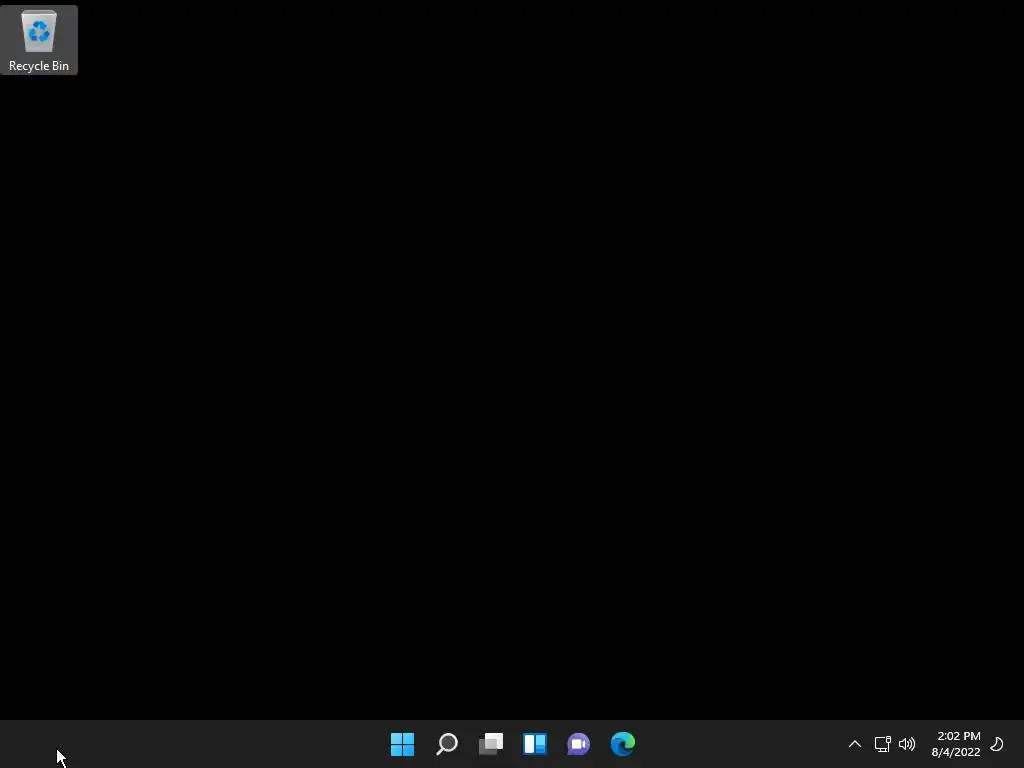Open Task View on taskbar
This screenshot has height=768, width=1024.
491,744
